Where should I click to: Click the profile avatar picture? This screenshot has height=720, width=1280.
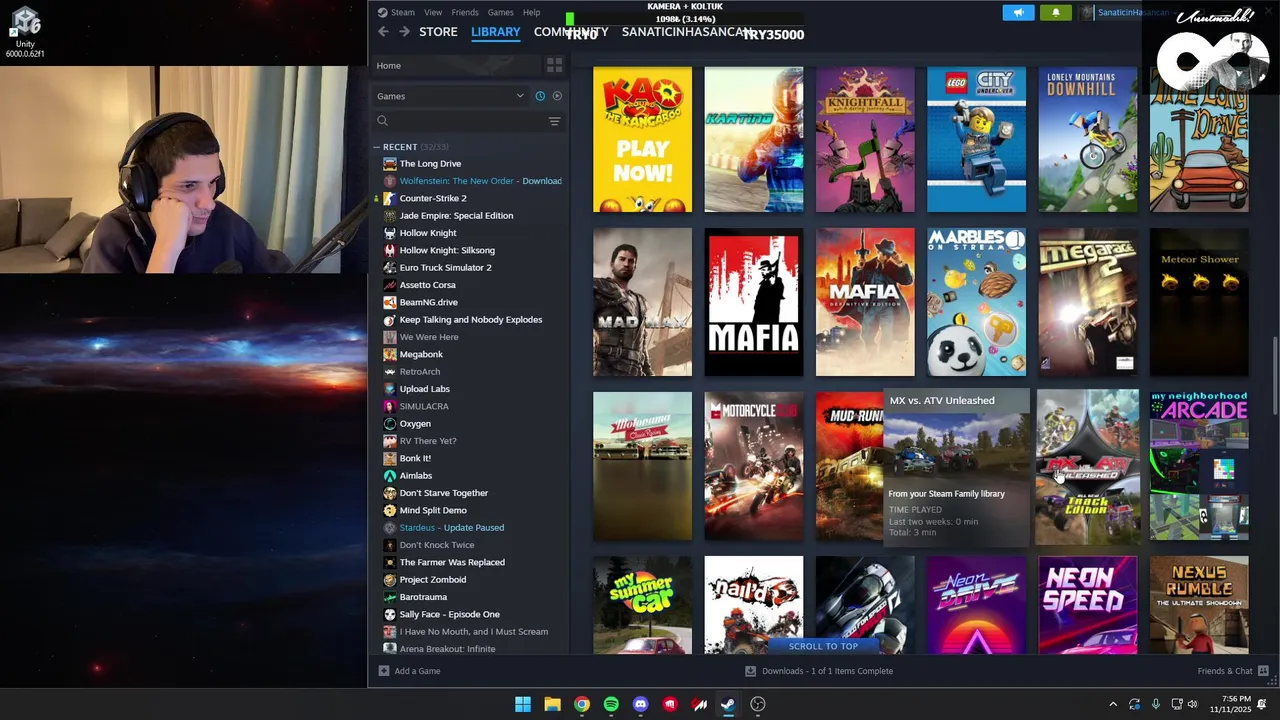(1087, 13)
